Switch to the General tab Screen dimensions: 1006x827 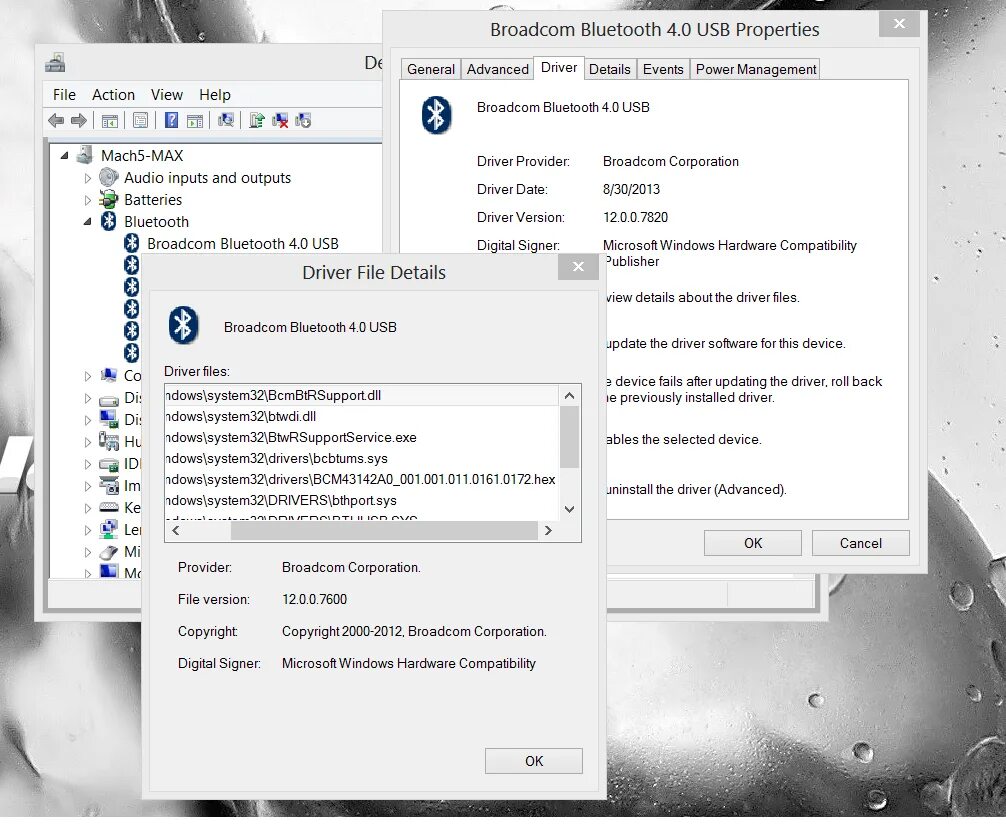(x=431, y=69)
